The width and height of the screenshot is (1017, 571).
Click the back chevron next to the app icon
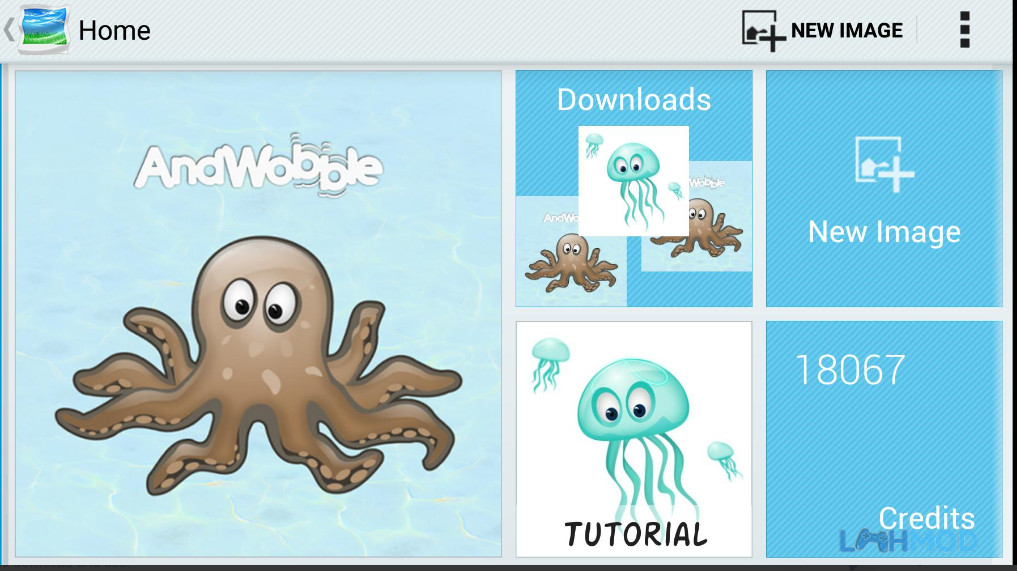coord(8,30)
